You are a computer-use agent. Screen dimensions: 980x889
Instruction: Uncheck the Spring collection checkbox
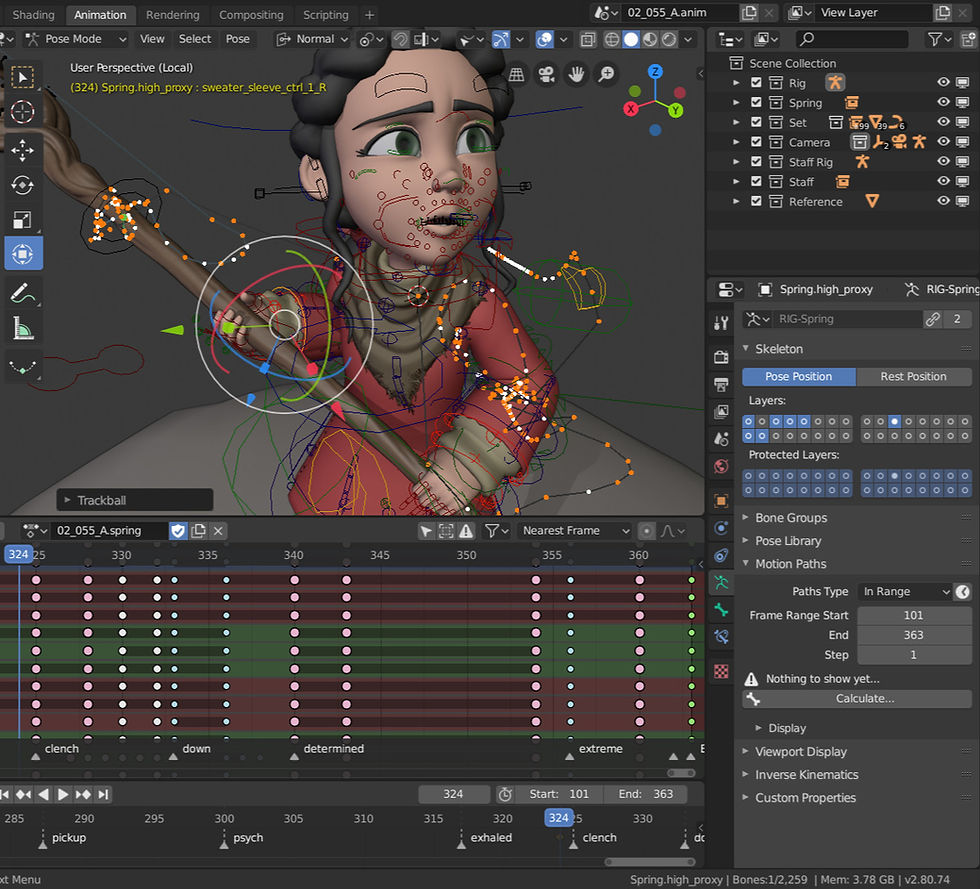tap(756, 103)
